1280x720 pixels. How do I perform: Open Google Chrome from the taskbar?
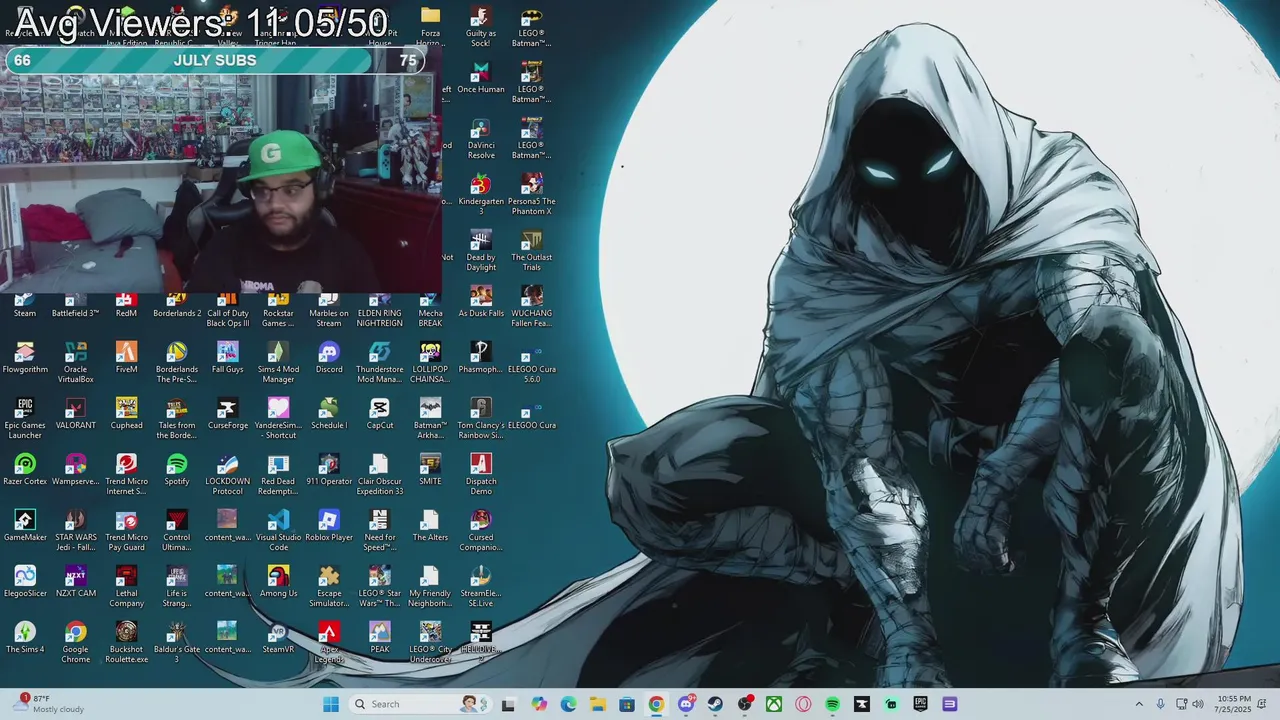coord(656,704)
